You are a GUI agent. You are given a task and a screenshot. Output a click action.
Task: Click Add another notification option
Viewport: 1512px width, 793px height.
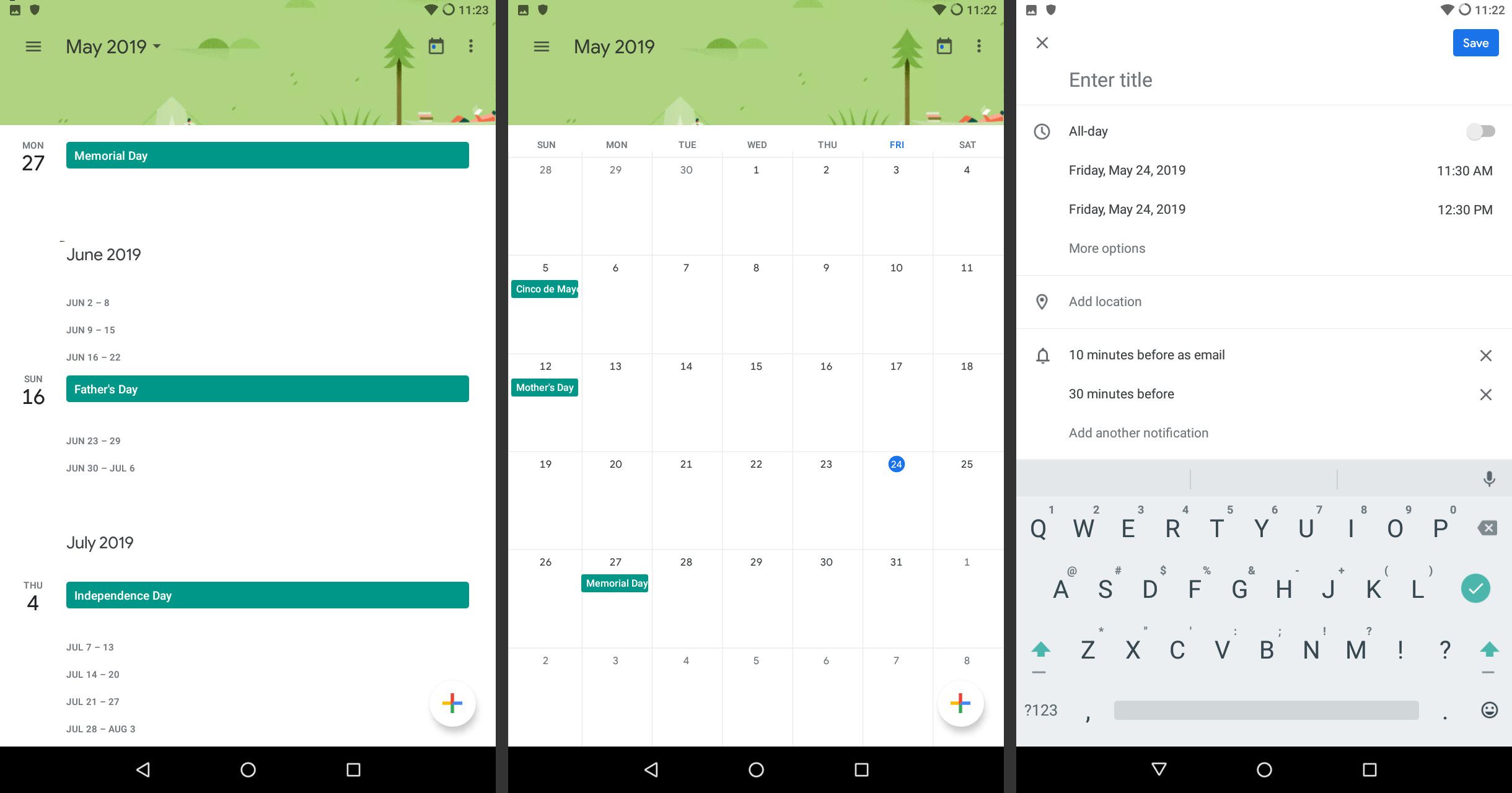pos(1138,432)
